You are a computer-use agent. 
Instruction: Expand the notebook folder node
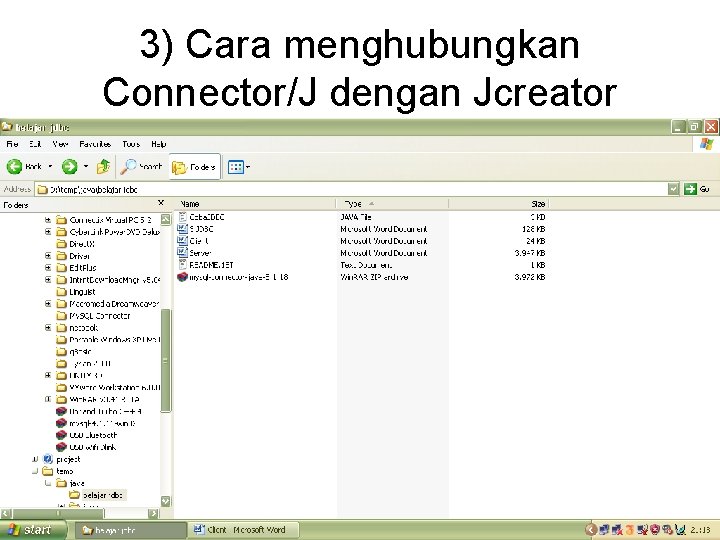coord(48,327)
